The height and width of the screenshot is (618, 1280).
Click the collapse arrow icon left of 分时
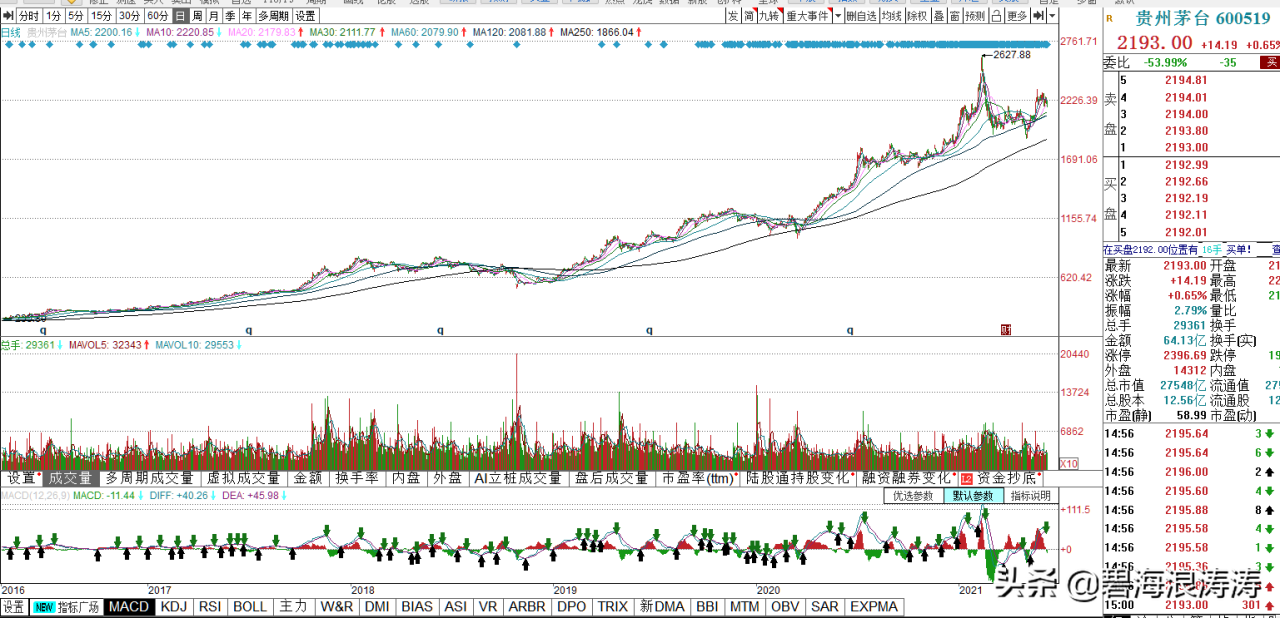(8, 16)
